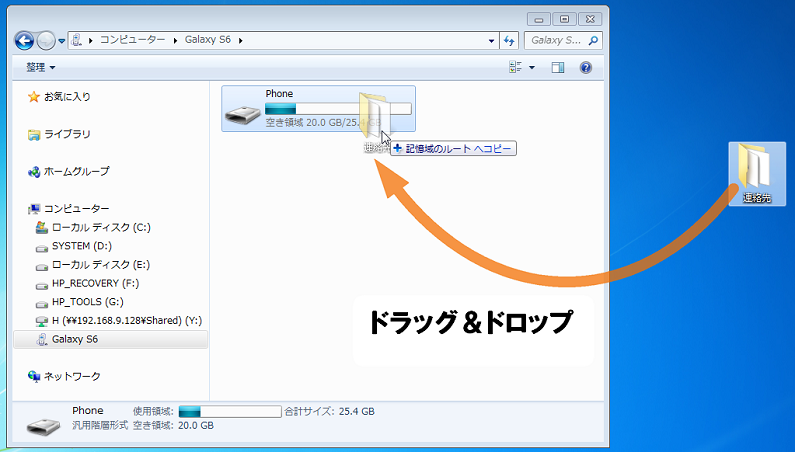The height and width of the screenshot is (452, 795).
Task: Click the change view icon
Action: pos(515,67)
